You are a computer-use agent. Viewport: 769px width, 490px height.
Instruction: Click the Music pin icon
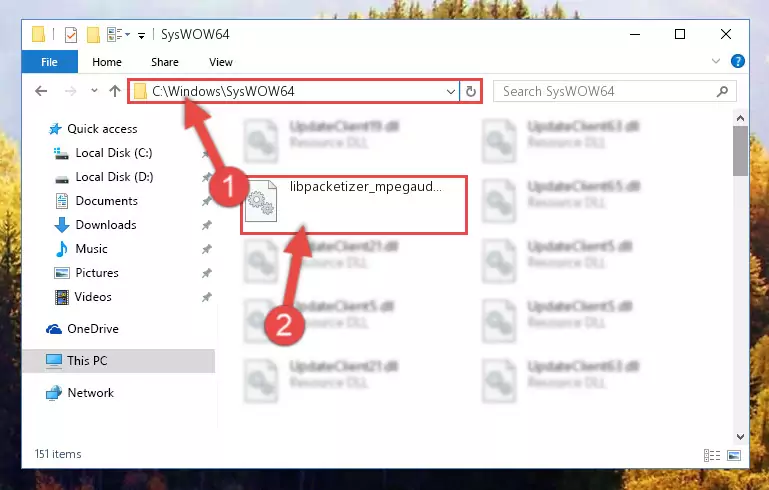pos(206,249)
